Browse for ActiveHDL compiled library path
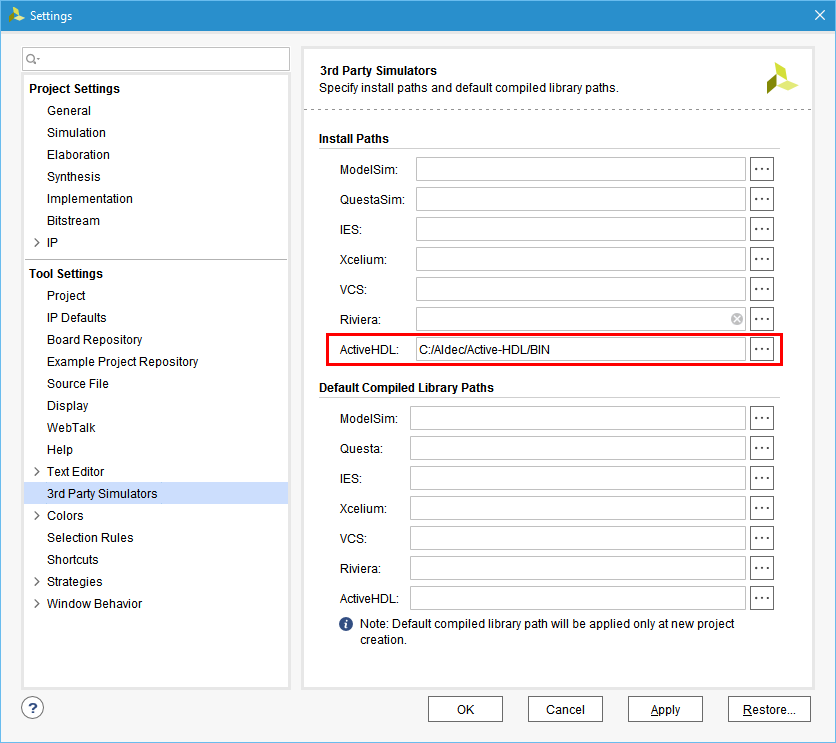The height and width of the screenshot is (743, 836). [x=761, y=598]
